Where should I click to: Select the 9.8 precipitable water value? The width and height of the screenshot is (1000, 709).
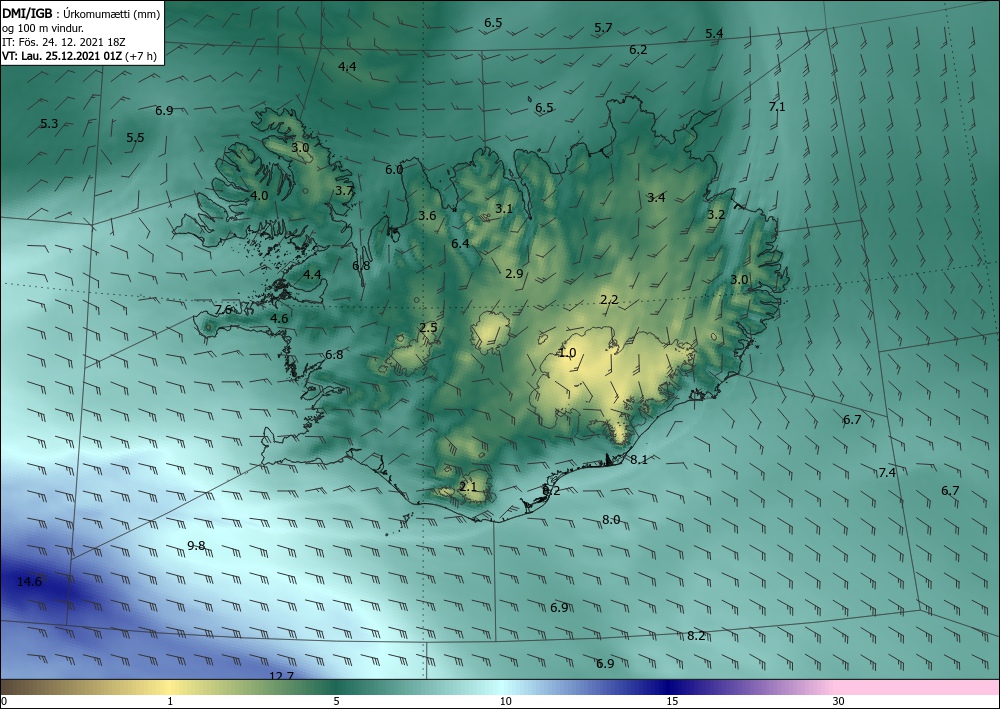[x=196, y=546]
